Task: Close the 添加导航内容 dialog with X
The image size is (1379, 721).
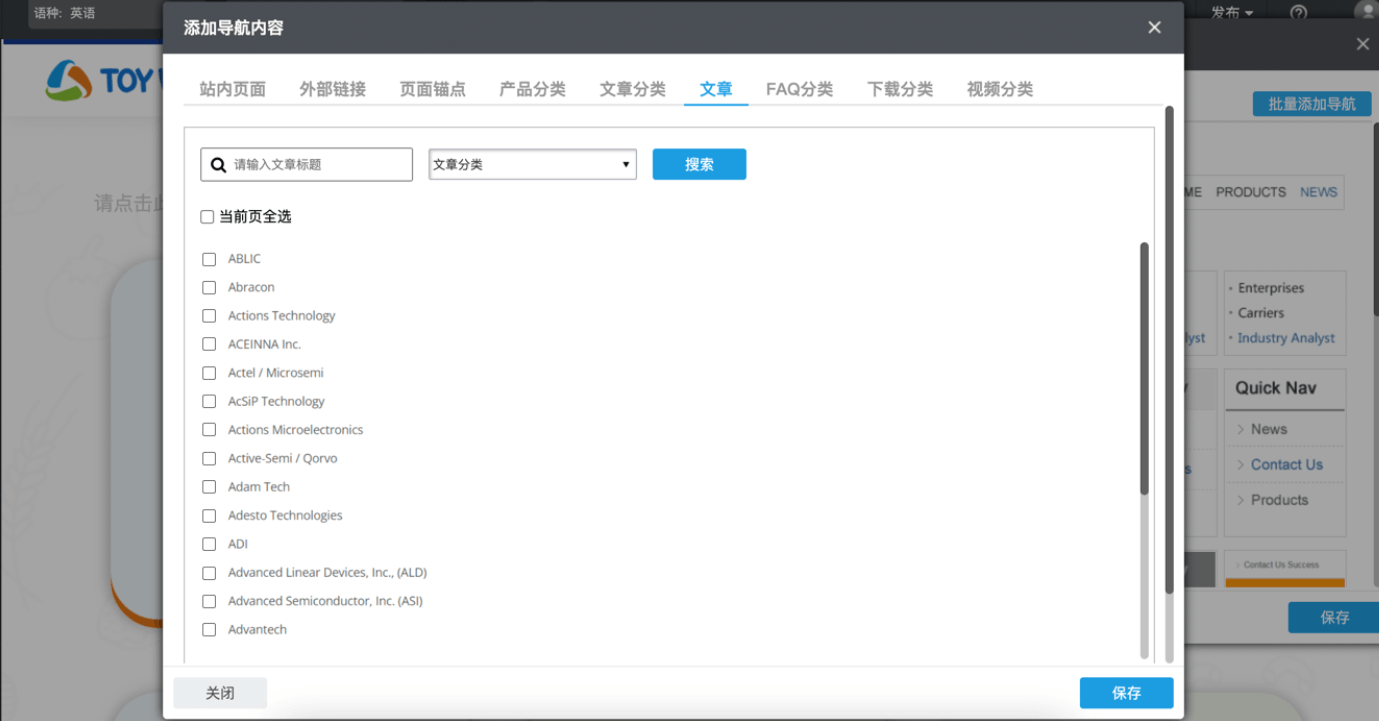Action: pyautogui.click(x=1154, y=28)
